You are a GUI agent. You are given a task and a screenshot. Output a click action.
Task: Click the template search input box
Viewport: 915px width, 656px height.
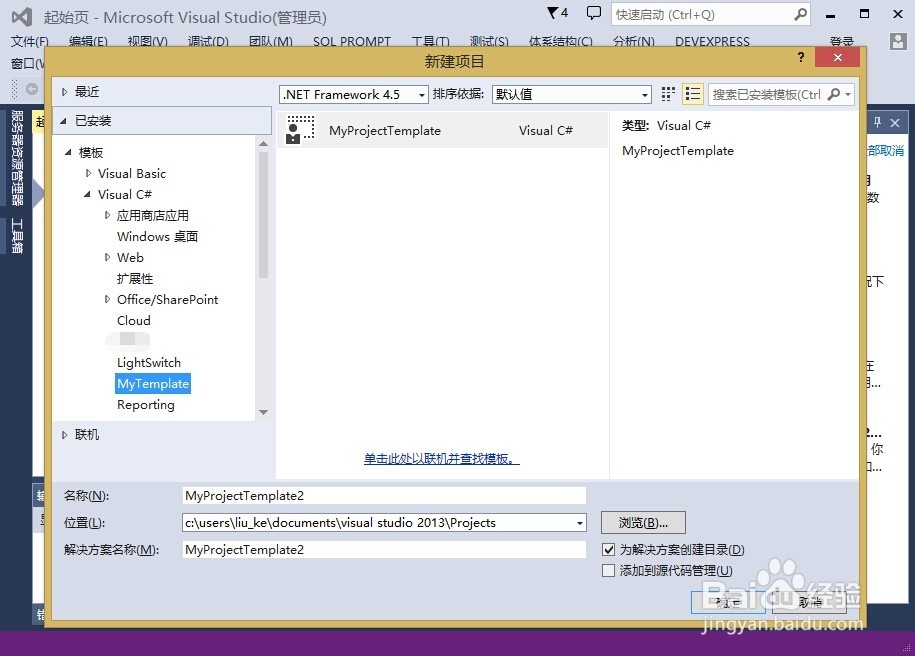pyautogui.click(x=767, y=94)
